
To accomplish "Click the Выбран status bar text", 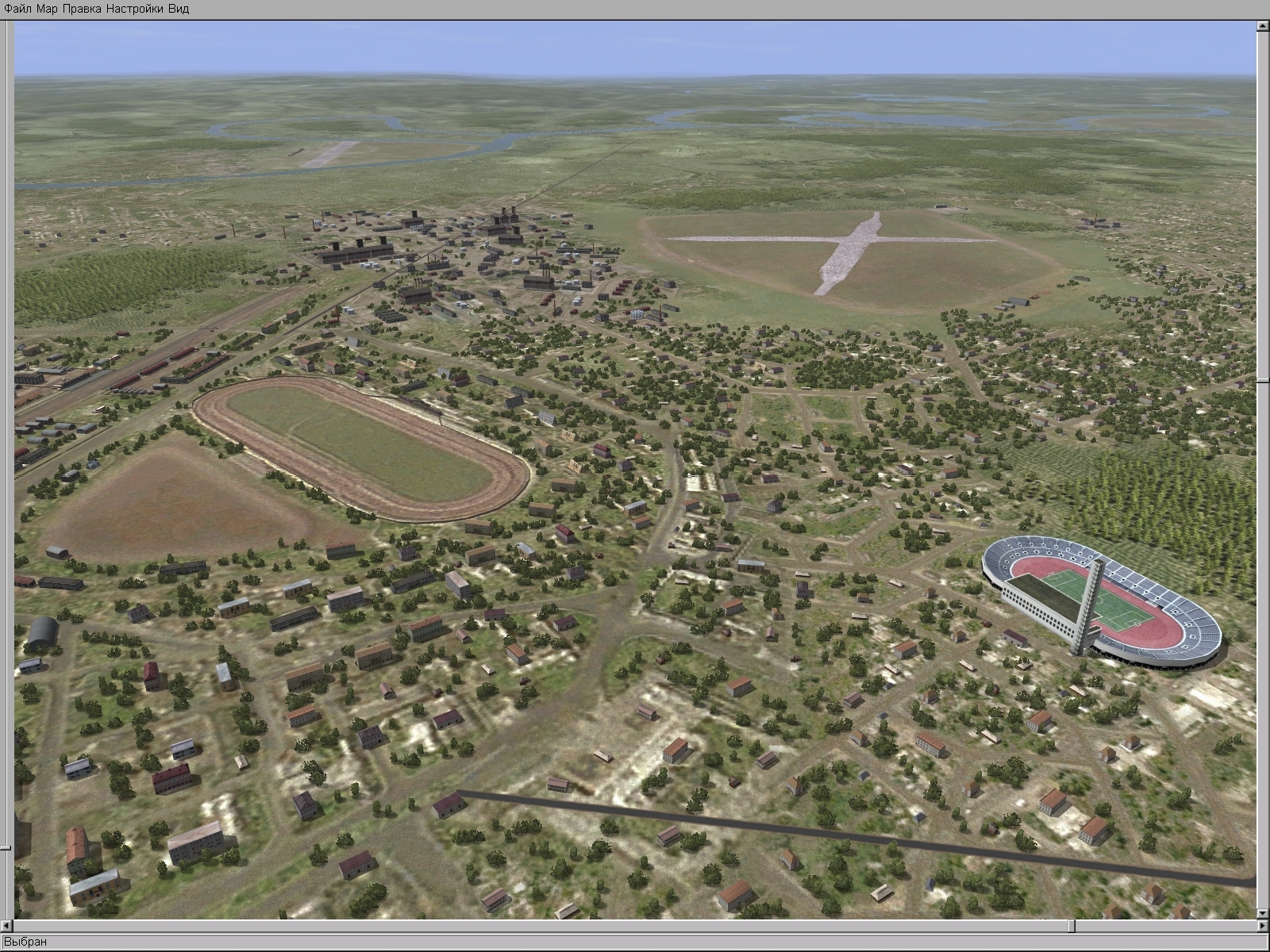I will tap(25, 942).
